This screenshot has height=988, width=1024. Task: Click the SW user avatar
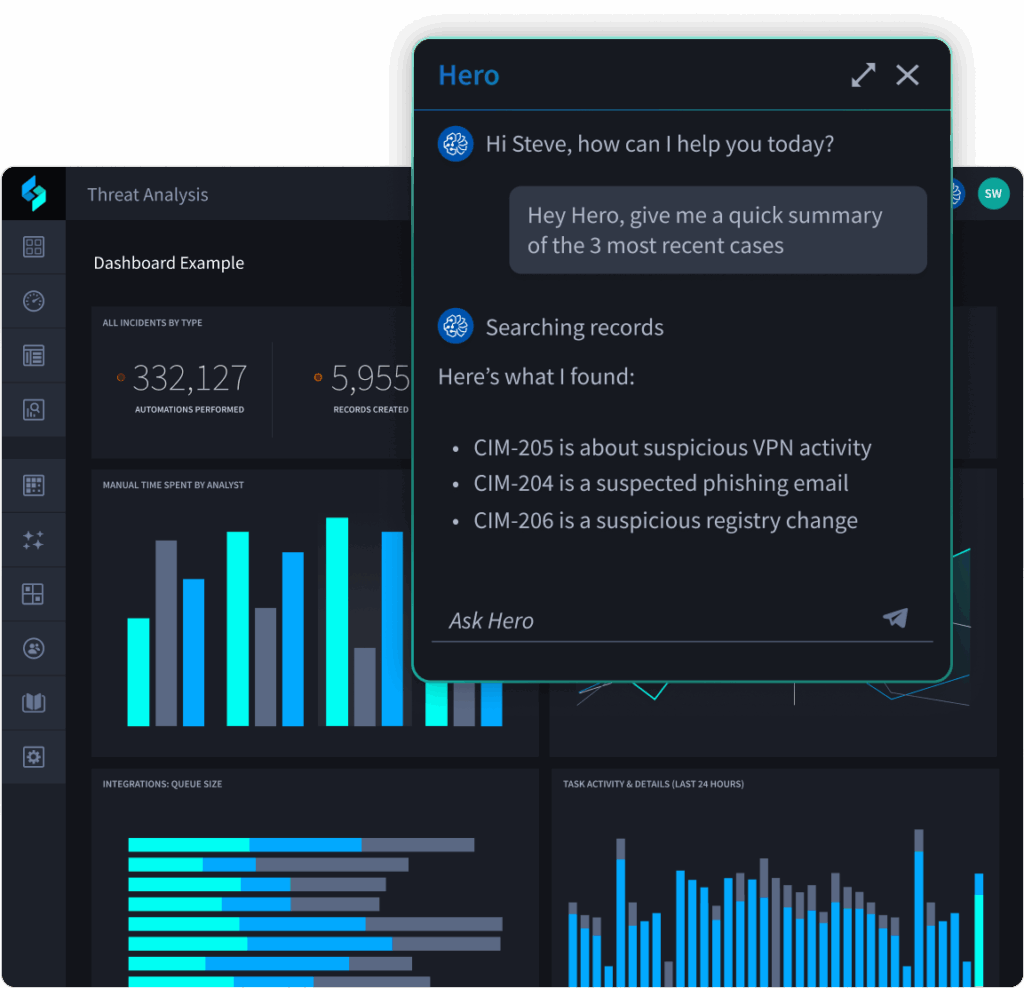click(x=993, y=194)
